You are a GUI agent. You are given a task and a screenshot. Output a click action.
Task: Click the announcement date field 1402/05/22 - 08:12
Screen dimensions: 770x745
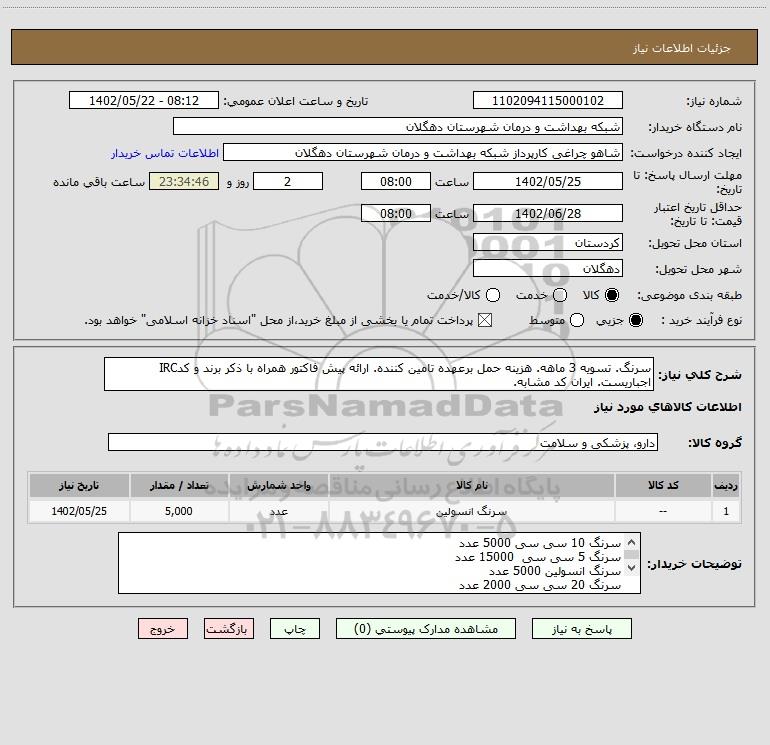(x=144, y=100)
